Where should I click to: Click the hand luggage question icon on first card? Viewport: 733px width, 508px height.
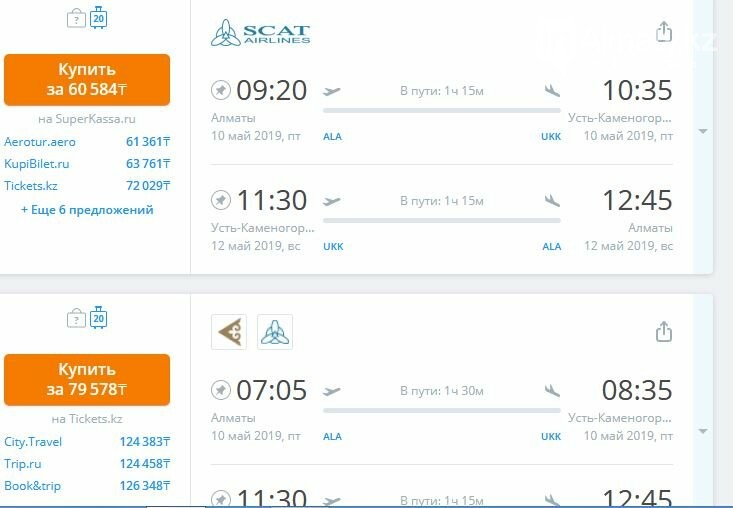76,19
